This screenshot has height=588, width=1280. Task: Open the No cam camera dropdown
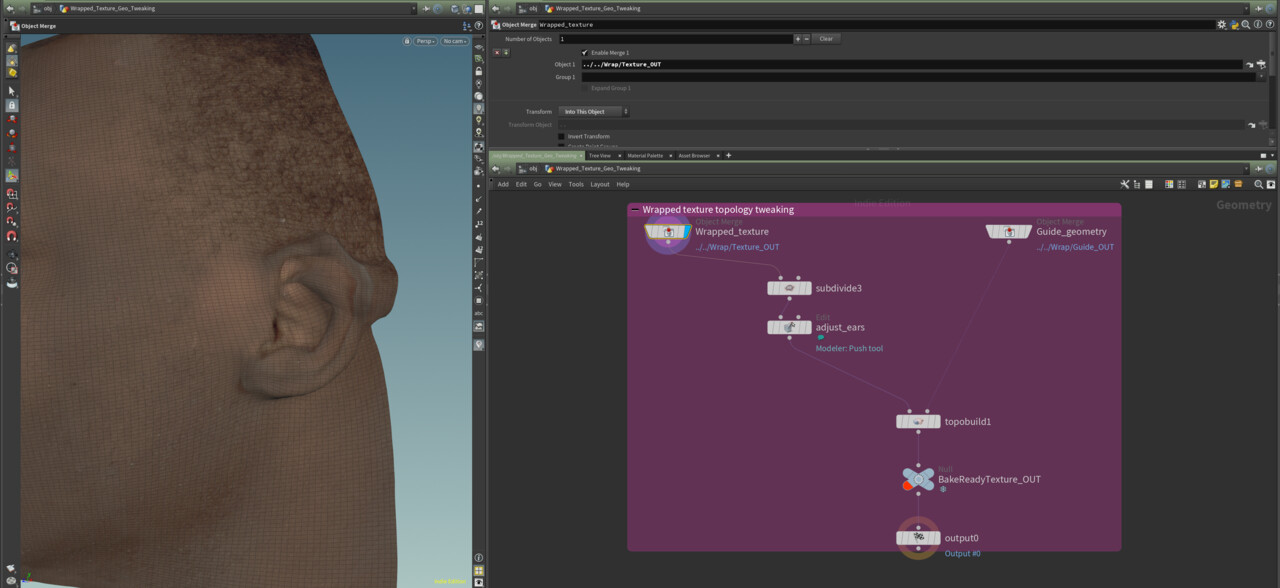pos(455,41)
